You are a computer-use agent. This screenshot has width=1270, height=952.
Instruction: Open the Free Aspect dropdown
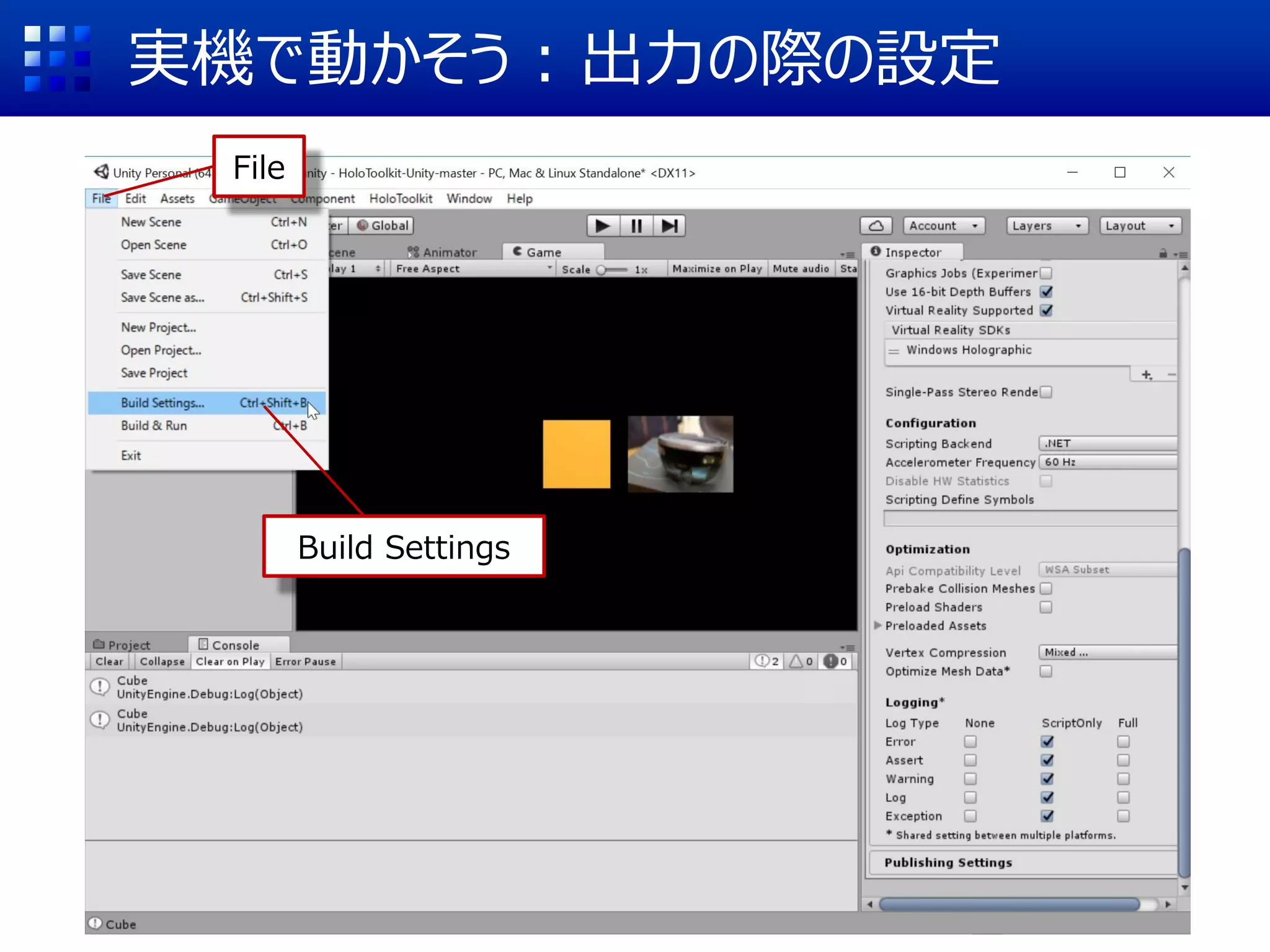coord(473,268)
